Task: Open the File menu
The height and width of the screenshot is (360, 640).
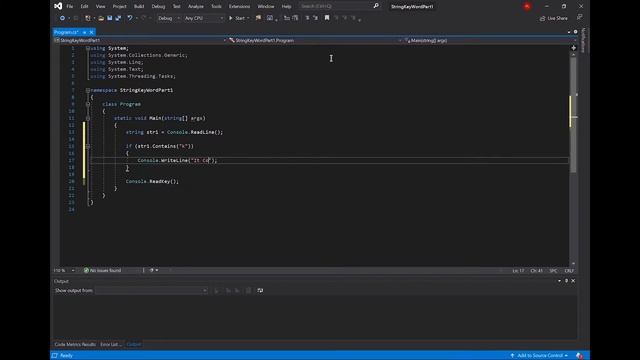Action: tap(70, 7)
